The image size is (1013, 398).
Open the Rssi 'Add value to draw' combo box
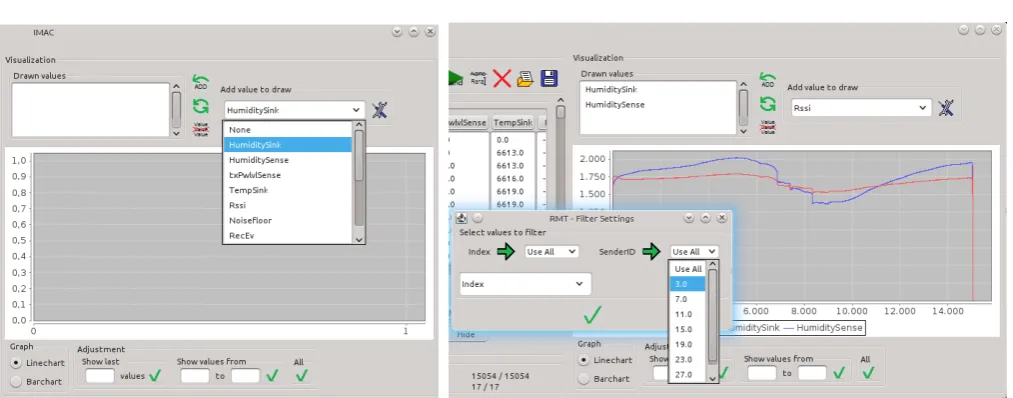[x=861, y=108]
